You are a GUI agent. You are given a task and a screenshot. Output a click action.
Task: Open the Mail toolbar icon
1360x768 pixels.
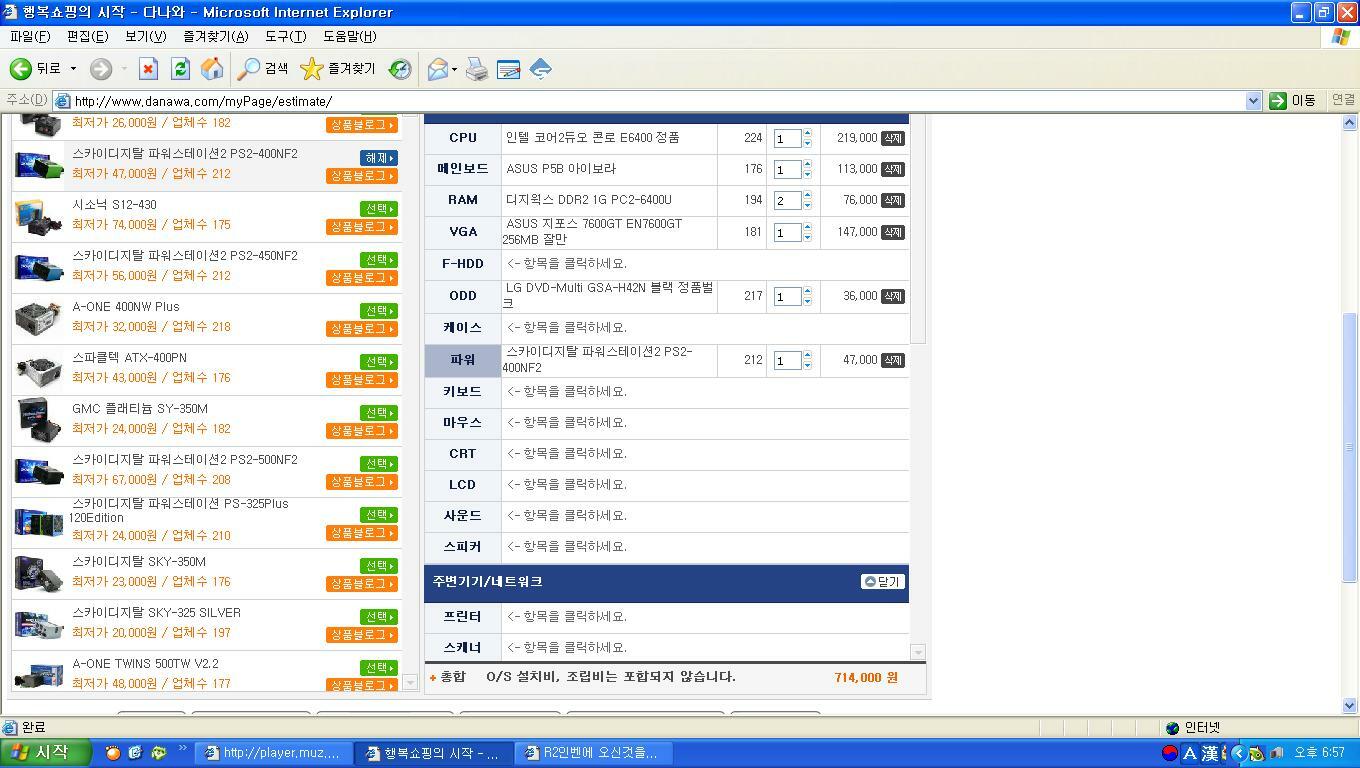pyautogui.click(x=437, y=69)
